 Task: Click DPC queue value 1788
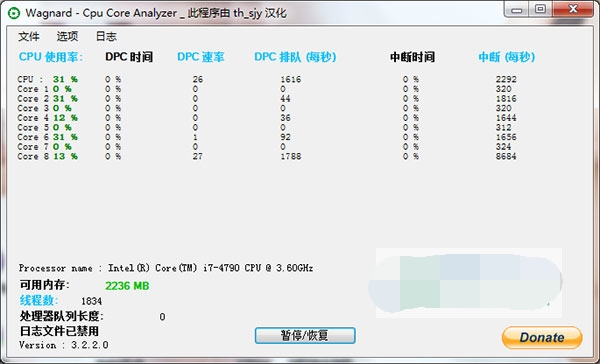click(x=291, y=156)
